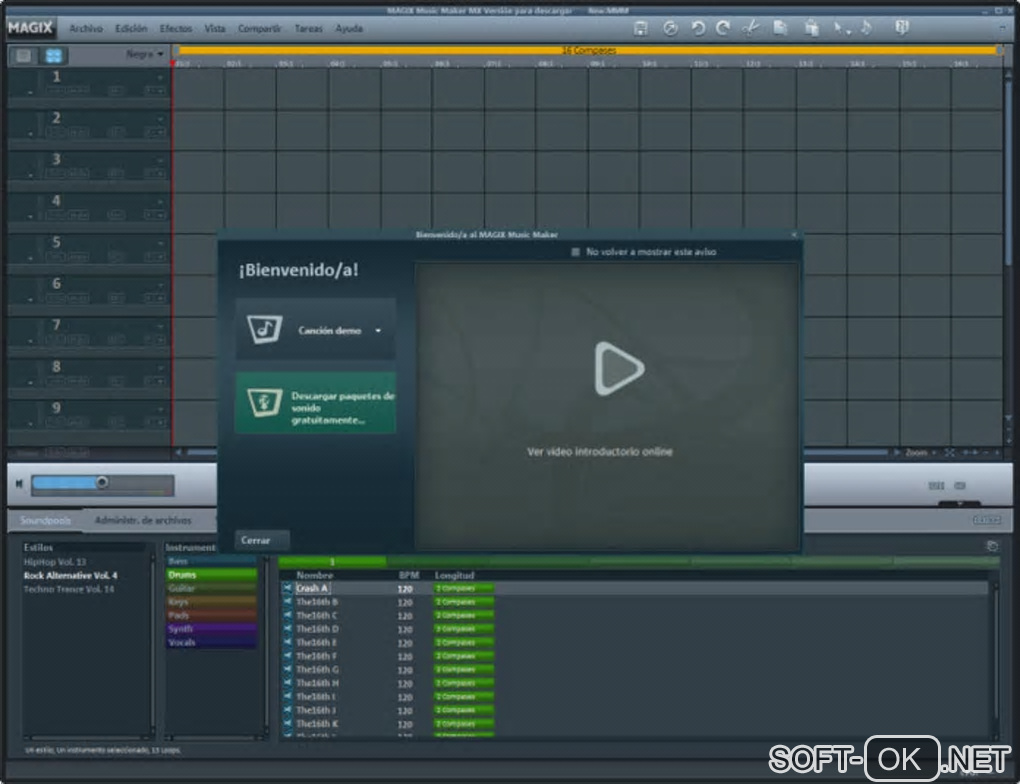Viewport: 1020px width, 784px height.
Task: Open the Zoom dropdown below the arranger
Action: point(920,453)
